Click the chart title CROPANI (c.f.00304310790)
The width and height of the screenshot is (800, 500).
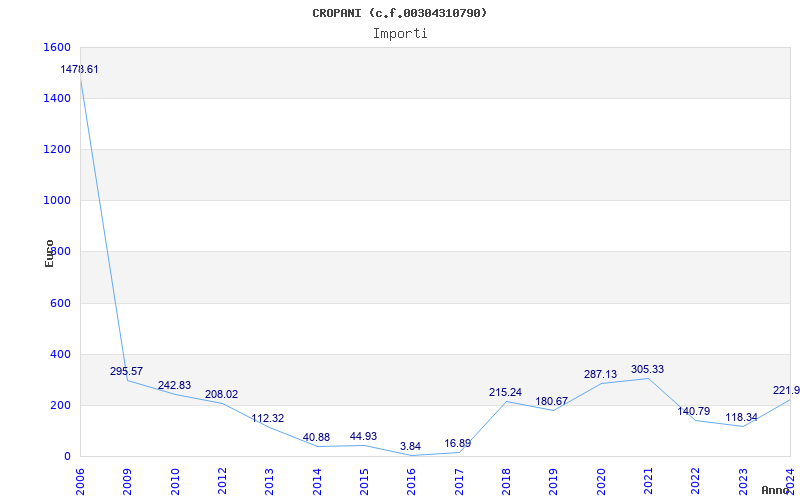point(399,13)
